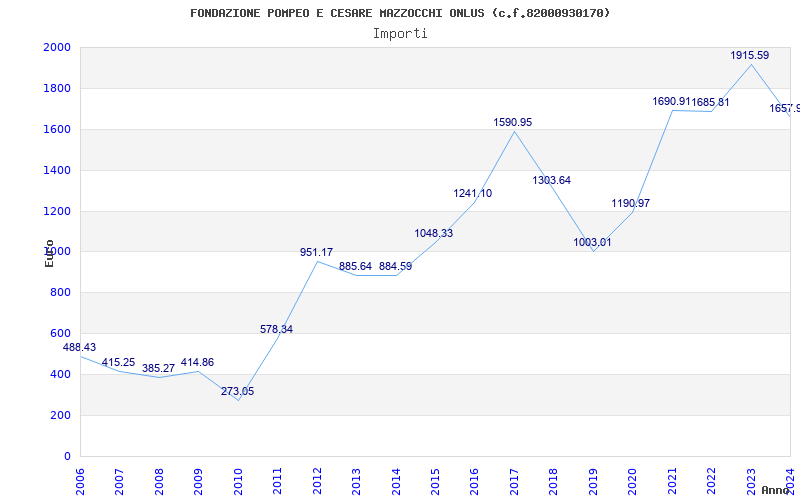Click the 1000 y-axis tick label
800x500 pixels.
pos(57,252)
